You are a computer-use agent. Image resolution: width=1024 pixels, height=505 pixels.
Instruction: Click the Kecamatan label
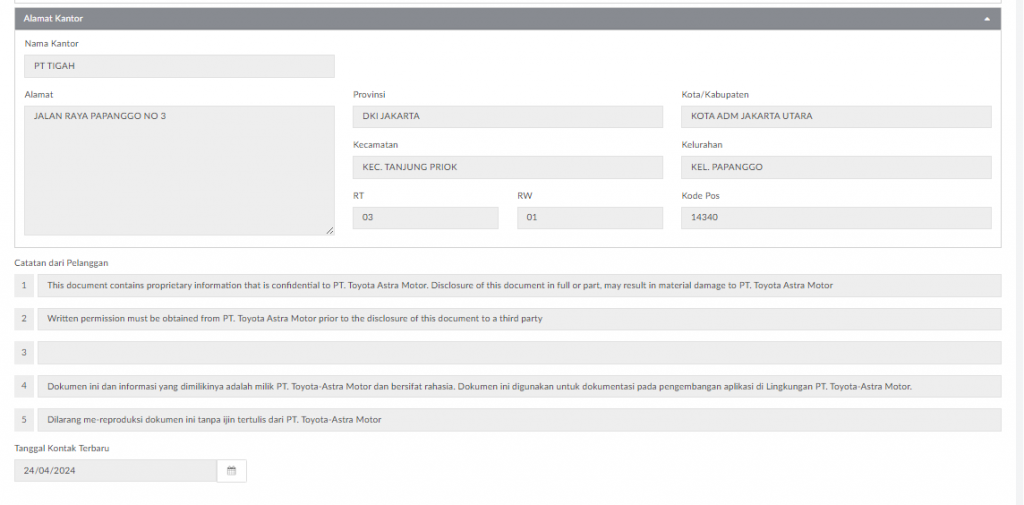pos(376,145)
